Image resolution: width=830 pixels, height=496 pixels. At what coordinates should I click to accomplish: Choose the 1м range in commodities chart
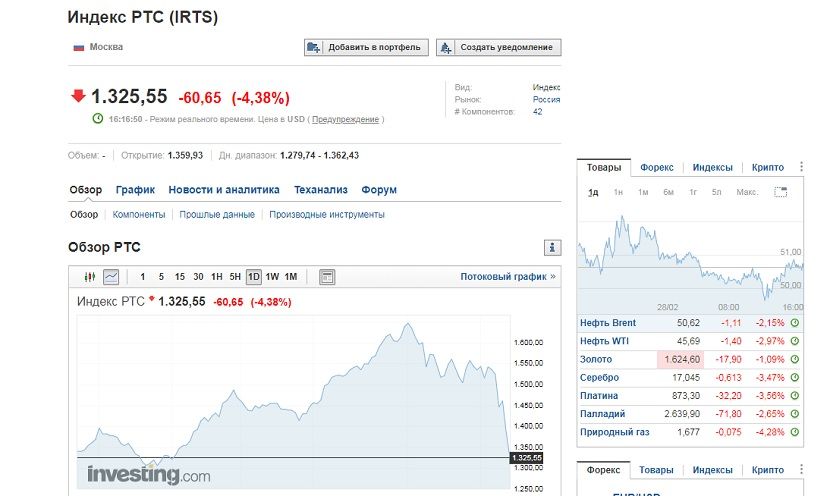pyautogui.click(x=643, y=192)
